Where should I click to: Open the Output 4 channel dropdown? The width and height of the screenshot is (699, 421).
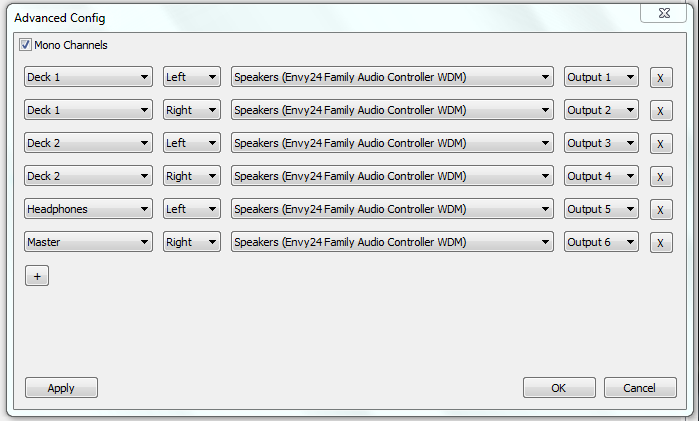(601, 176)
